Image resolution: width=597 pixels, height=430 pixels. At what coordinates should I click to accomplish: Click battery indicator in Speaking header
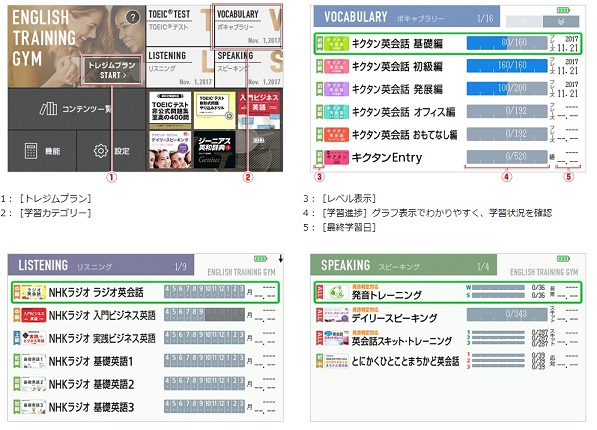(x=563, y=259)
